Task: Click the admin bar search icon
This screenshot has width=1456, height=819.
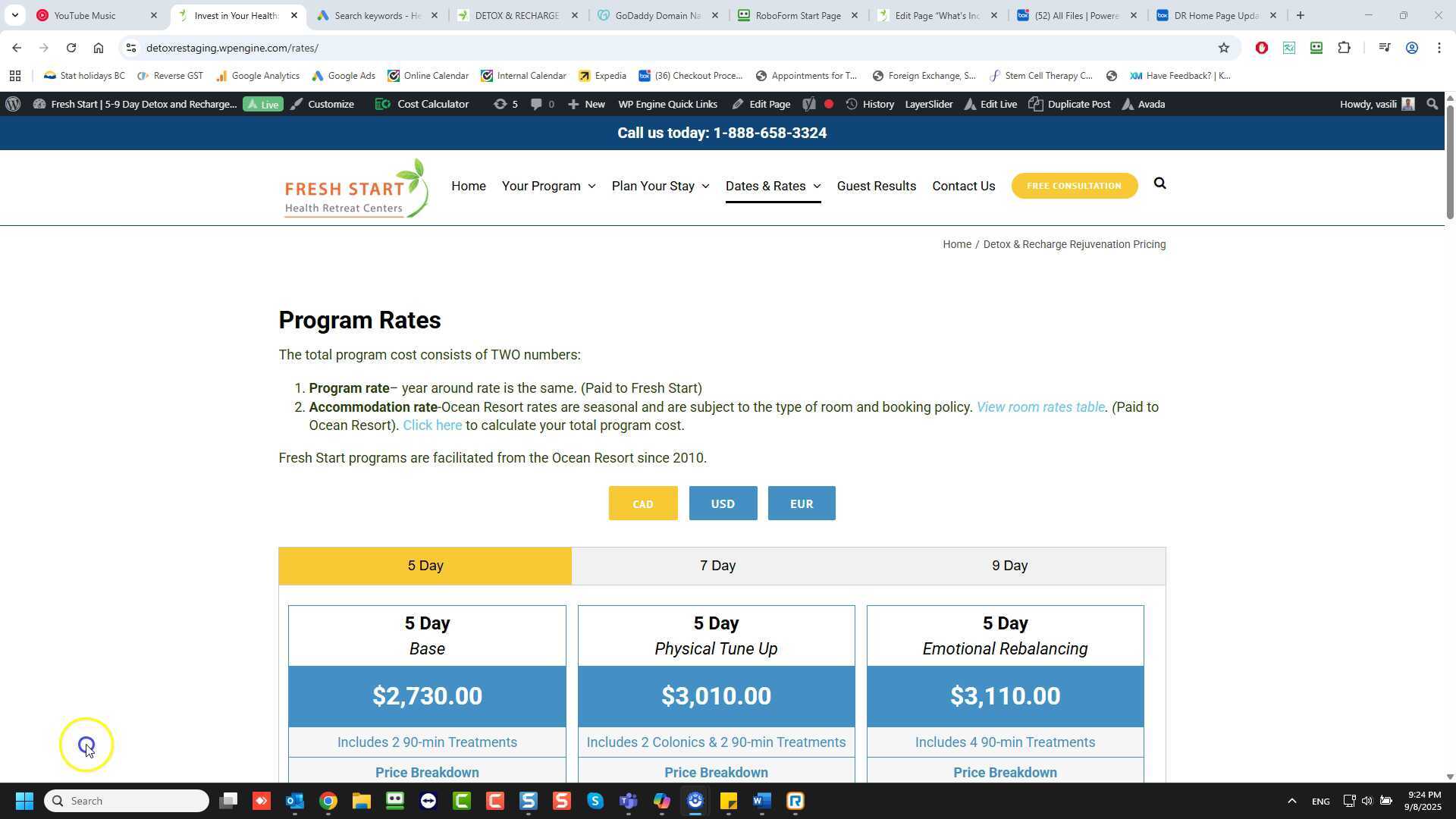Action: click(1432, 104)
